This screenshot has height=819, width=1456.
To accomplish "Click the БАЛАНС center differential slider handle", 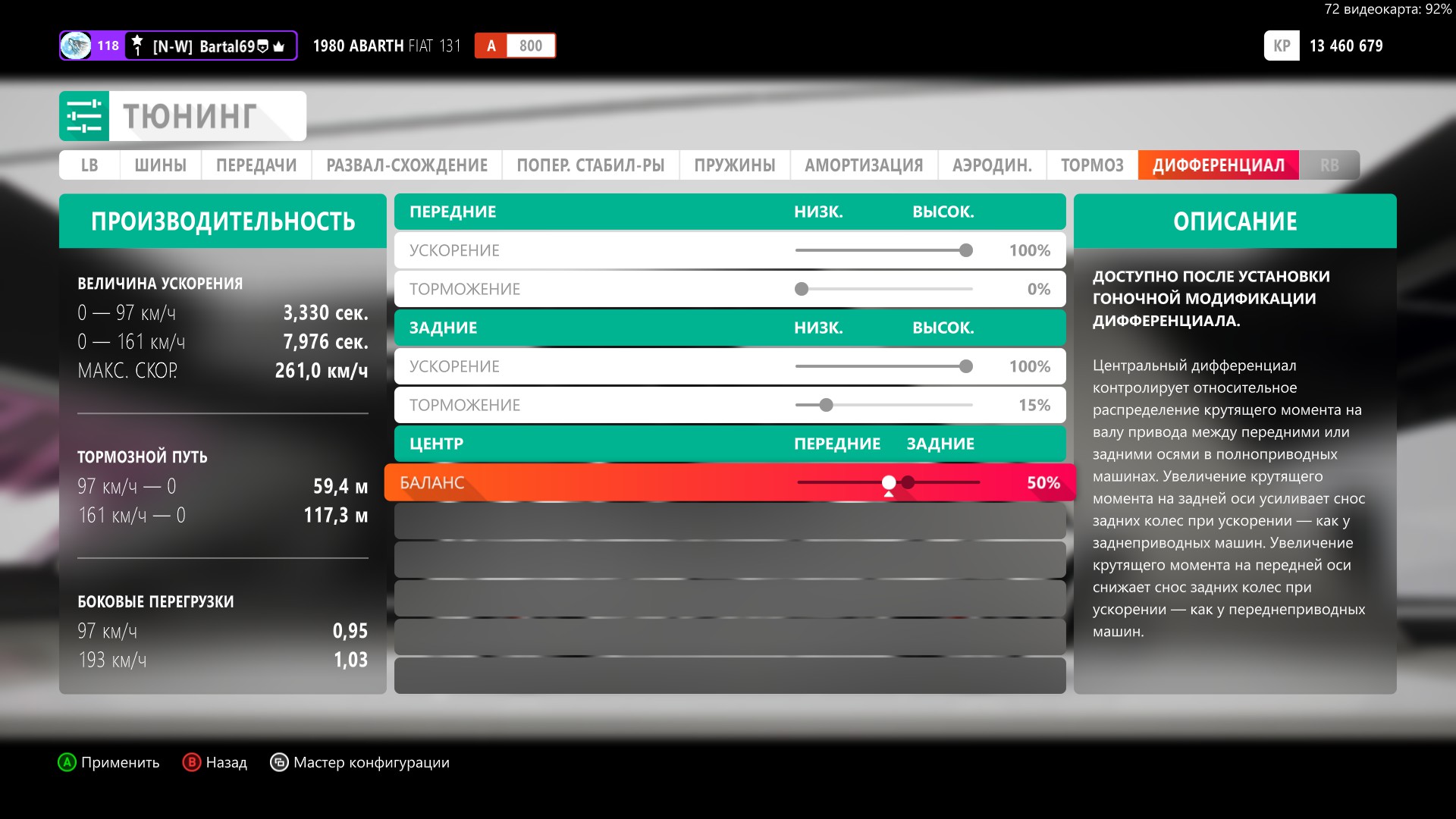I will 889,482.
